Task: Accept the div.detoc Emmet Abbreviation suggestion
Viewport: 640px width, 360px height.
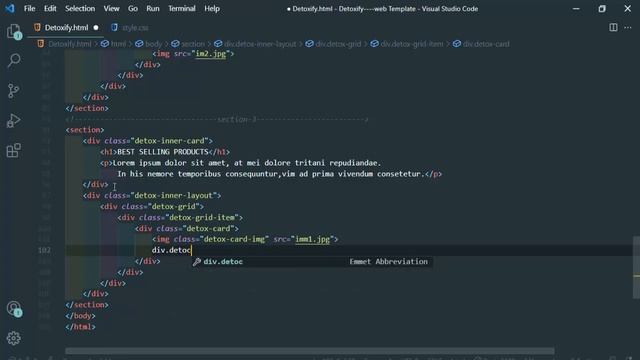Action: pos(312,262)
